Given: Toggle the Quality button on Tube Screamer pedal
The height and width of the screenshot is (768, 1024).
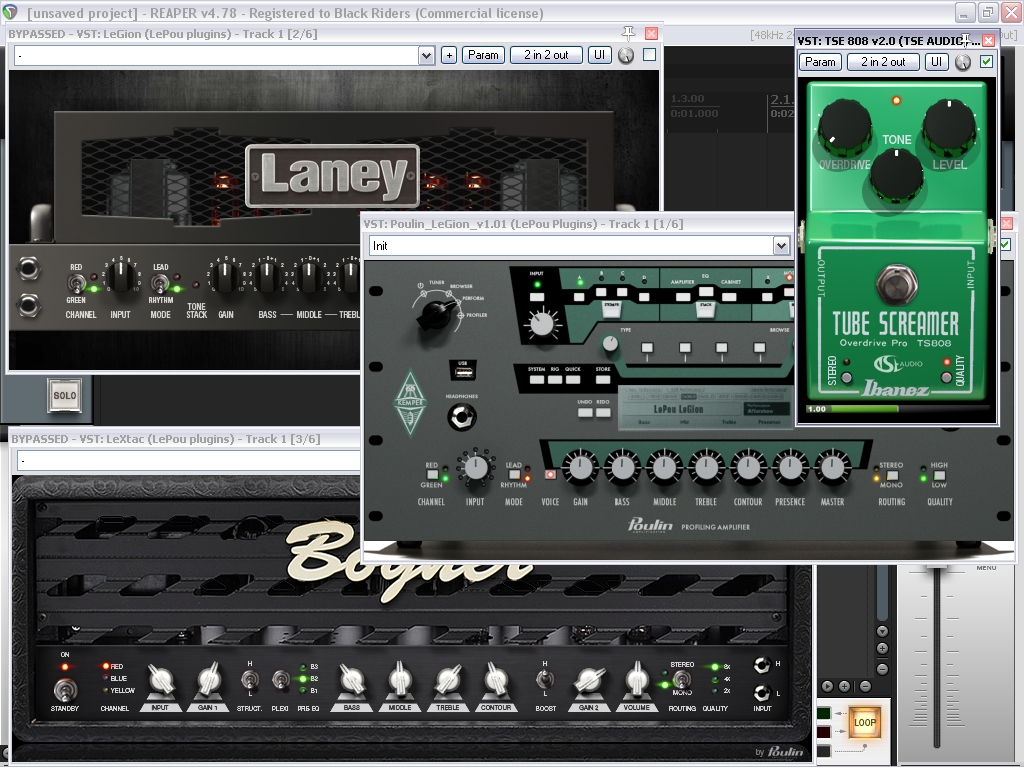Looking at the screenshot, I should pyautogui.click(x=946, y=377).
